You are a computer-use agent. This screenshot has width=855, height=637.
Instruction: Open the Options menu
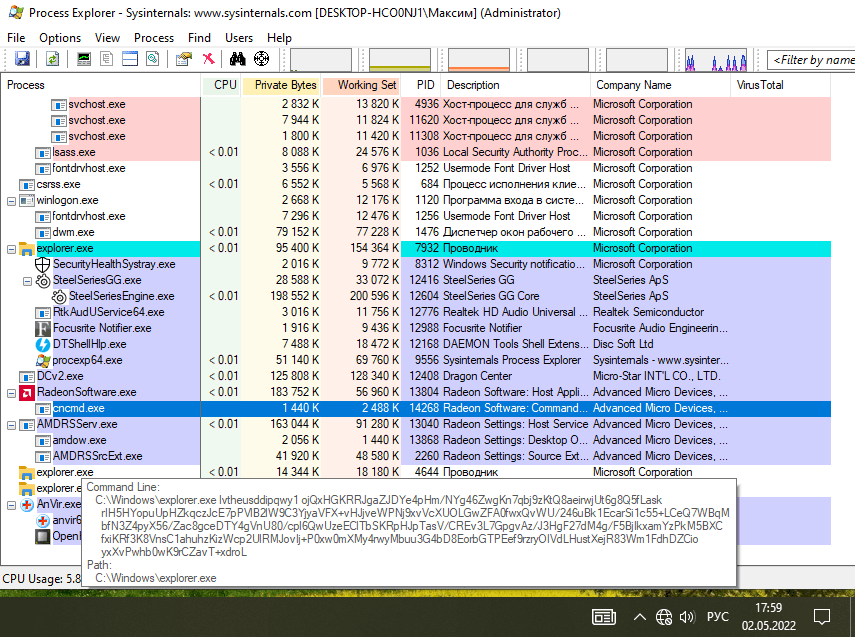(60, 37)
